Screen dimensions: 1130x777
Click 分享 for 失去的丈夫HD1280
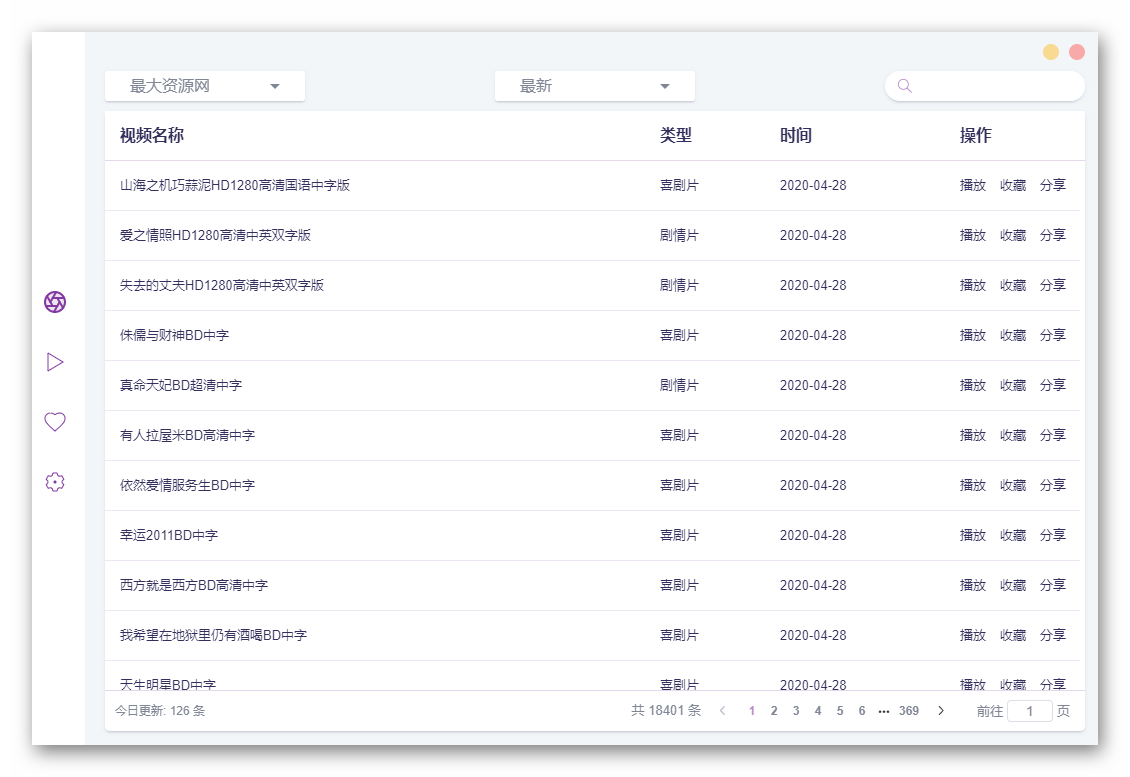1053,285
